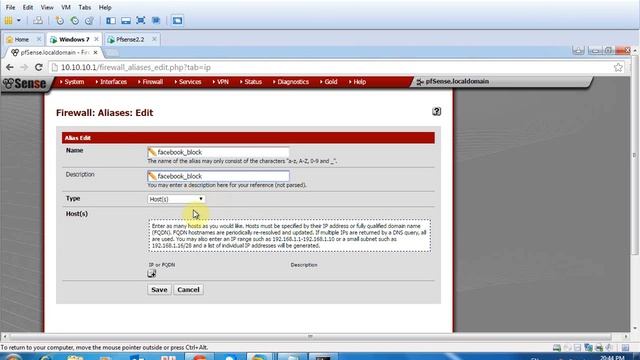Open the VM menu
Screen dimensions: 640x360
[x=66, y=7]
